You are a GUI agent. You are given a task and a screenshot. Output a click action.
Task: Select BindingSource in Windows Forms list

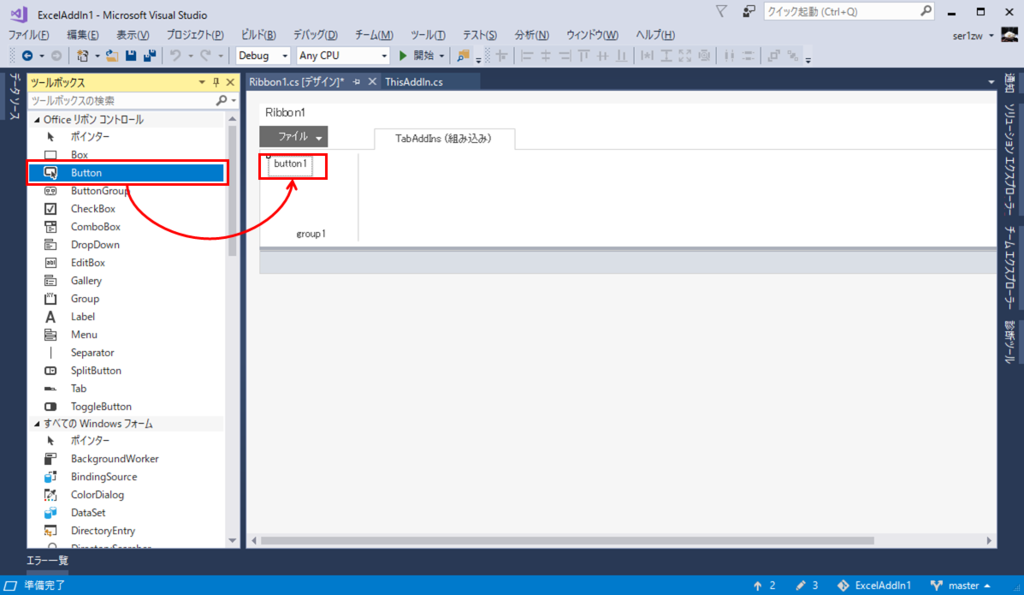click(x=125, y=477)
